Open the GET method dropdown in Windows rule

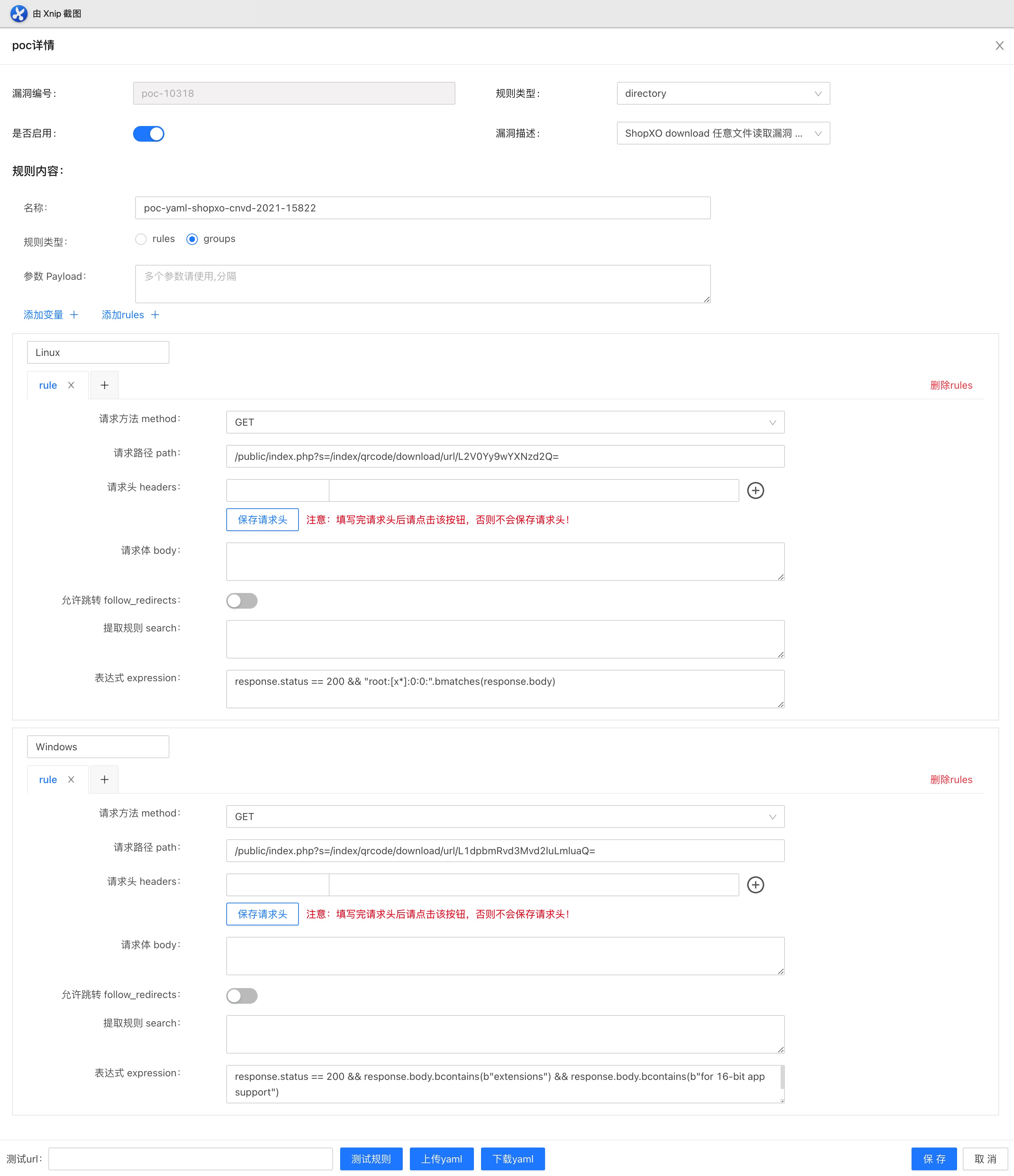coord(505,817)
